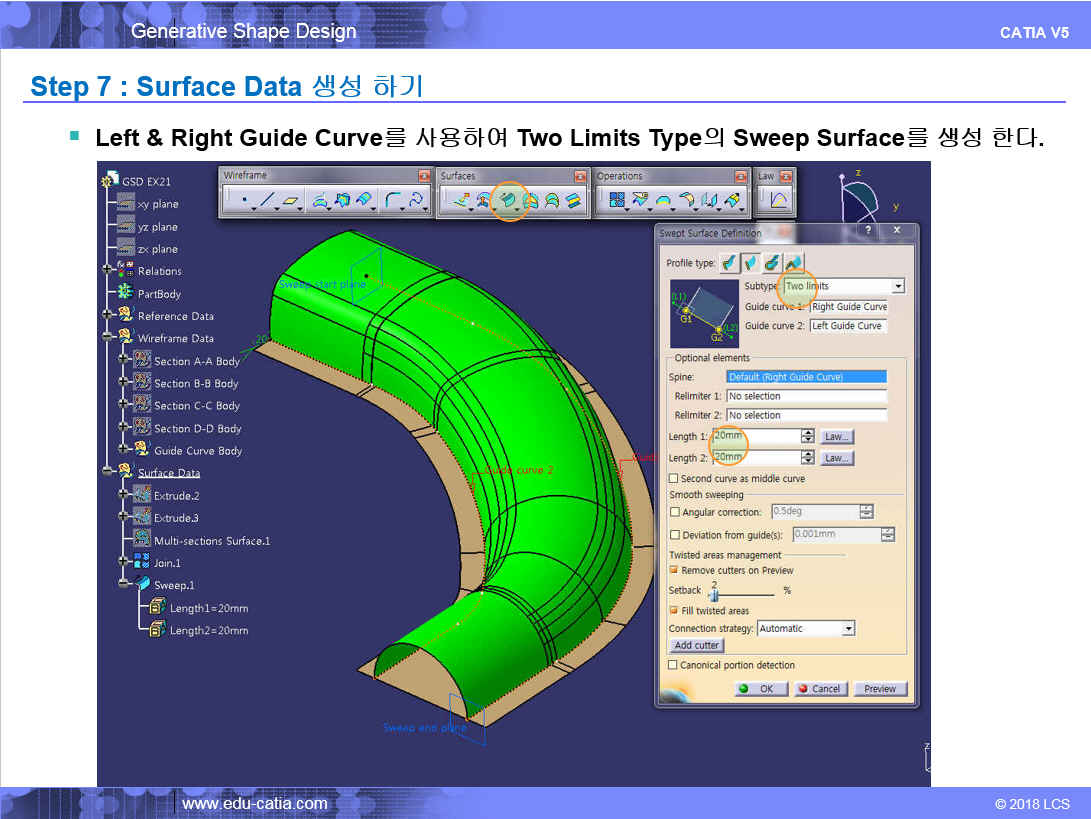Select the Explicit profile type icon
The width and height of the screenshot is (1091, 819).
click(x=729, y=263)
